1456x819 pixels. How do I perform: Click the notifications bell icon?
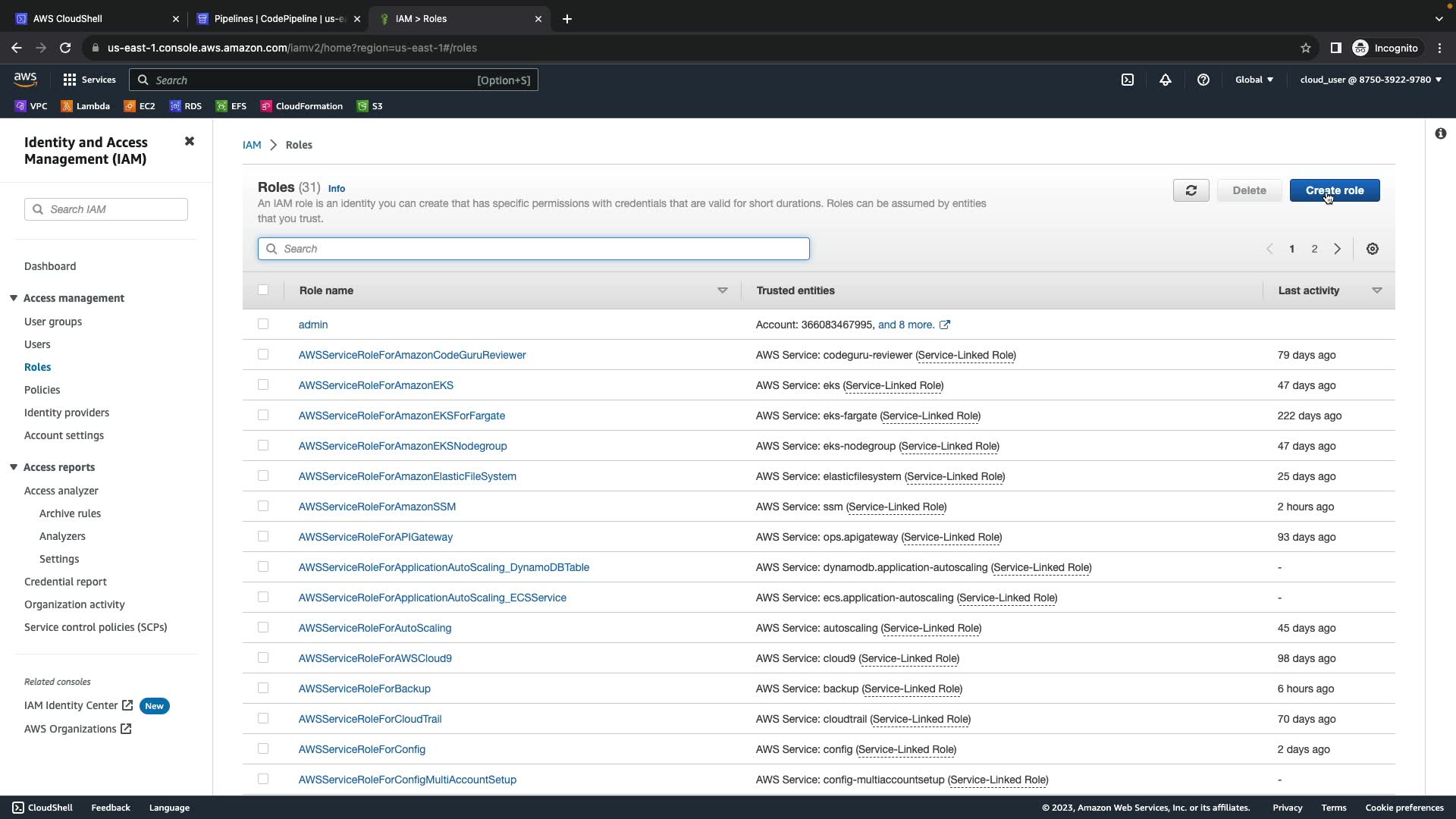(x=1166, y=80)
